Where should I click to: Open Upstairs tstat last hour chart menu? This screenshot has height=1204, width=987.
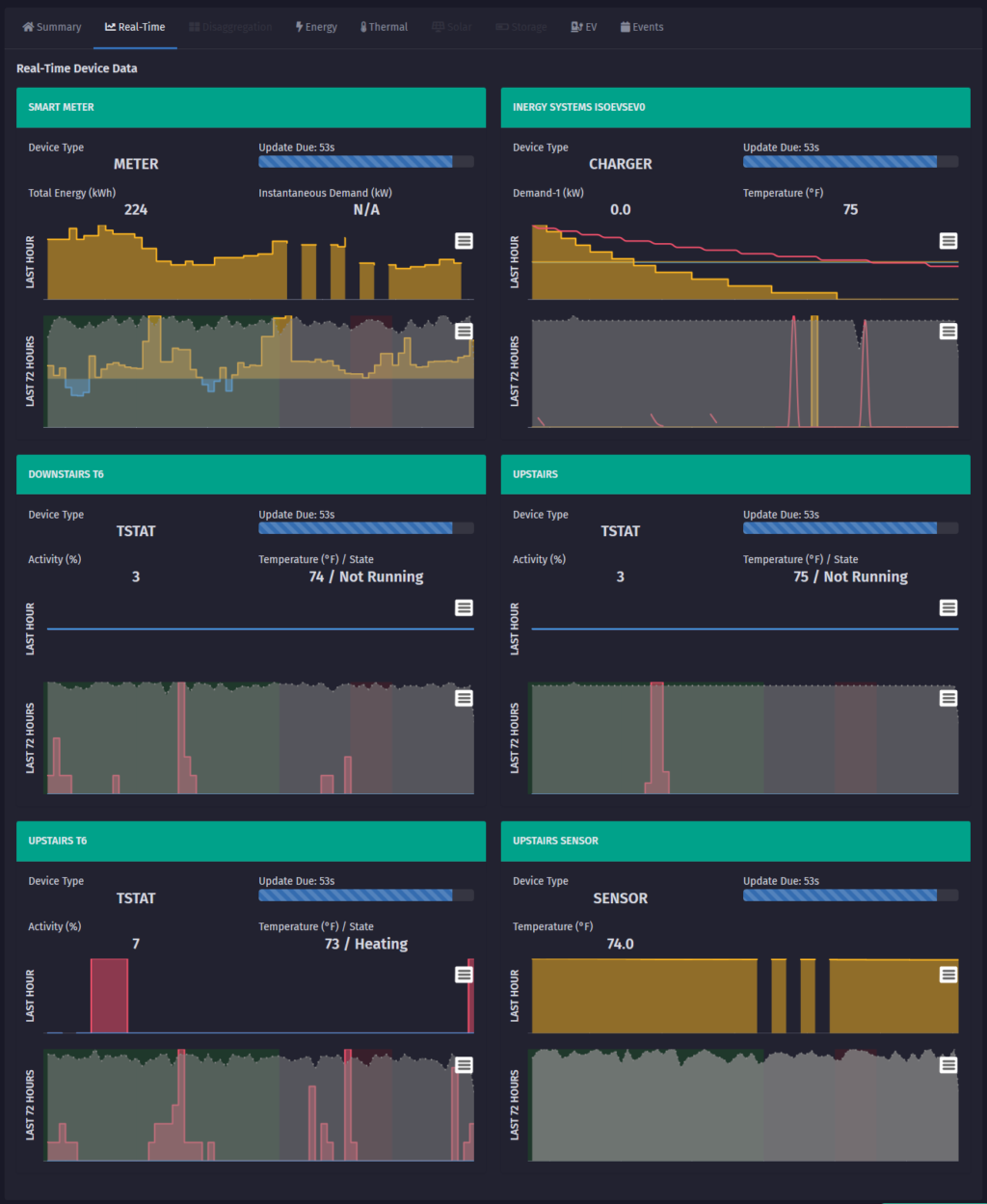point(948,607)
